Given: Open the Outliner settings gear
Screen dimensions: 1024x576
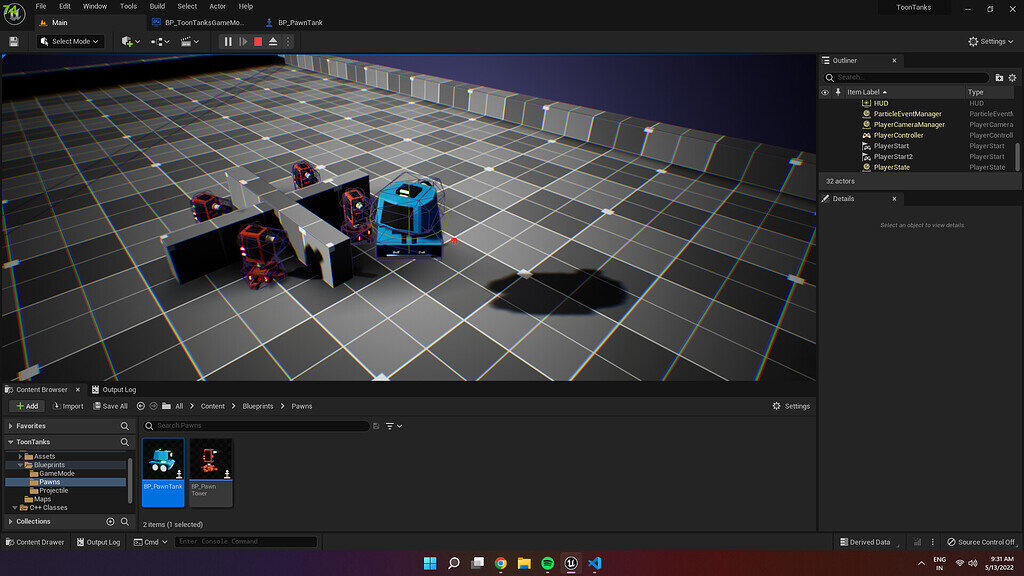Looking at the screenshot, I should click(1013, 77).
